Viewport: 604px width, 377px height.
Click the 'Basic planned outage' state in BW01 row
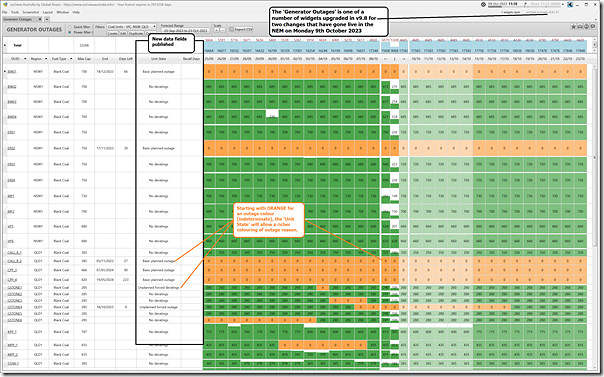pos(158,72)
